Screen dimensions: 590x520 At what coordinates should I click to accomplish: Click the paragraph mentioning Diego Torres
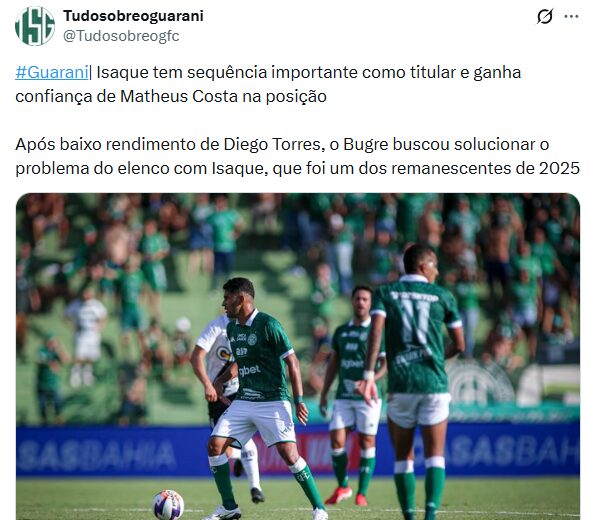click(x=297, y=156)
